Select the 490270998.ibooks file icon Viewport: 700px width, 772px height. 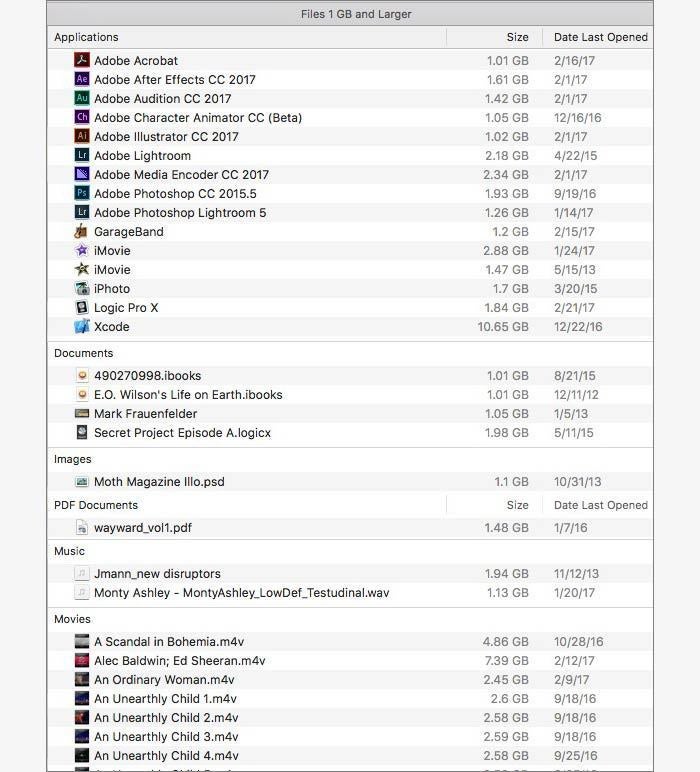tap(82, 375)
